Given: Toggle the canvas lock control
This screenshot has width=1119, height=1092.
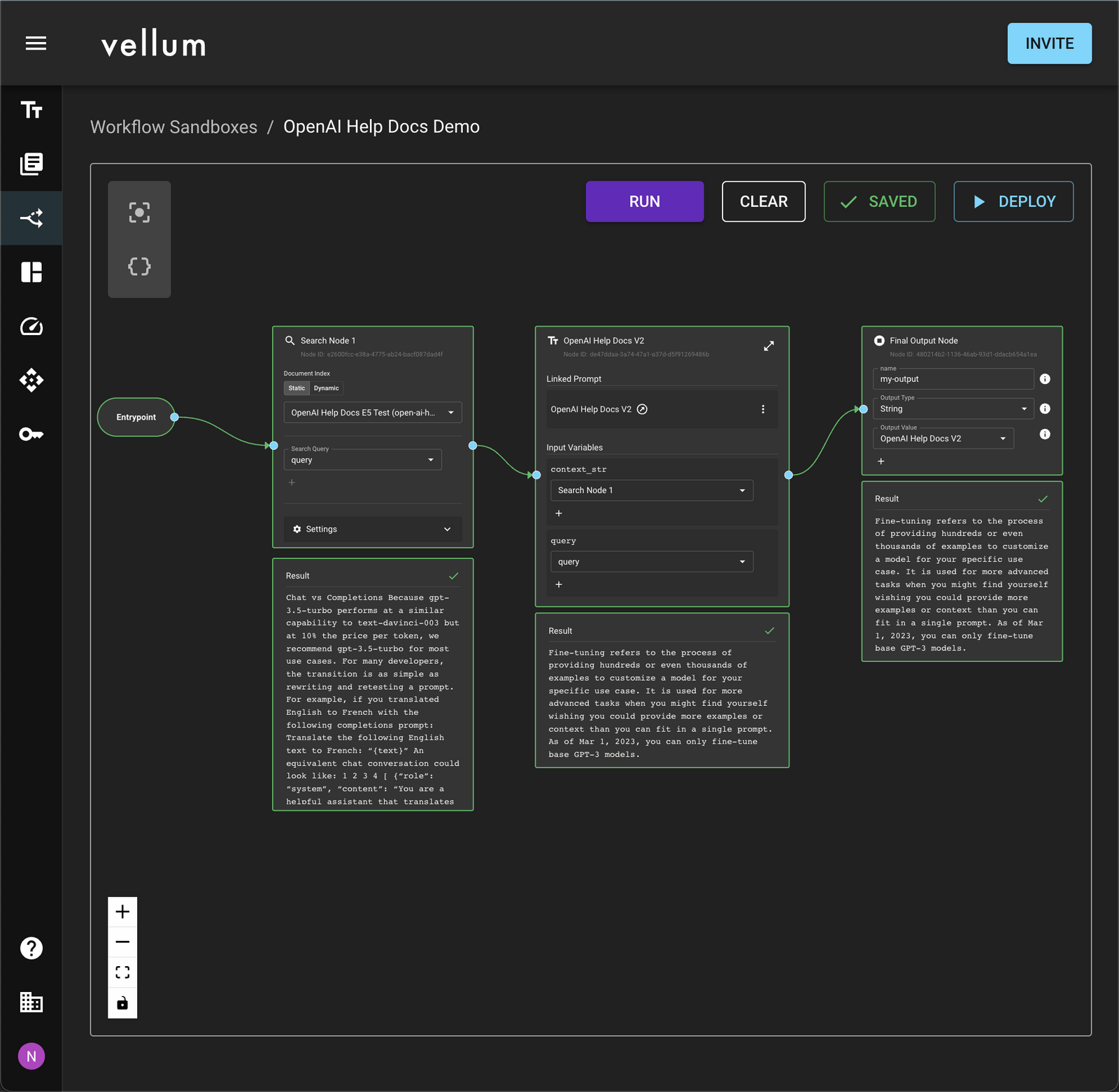Looking at the screenshot, I should tap(122, 1002).
